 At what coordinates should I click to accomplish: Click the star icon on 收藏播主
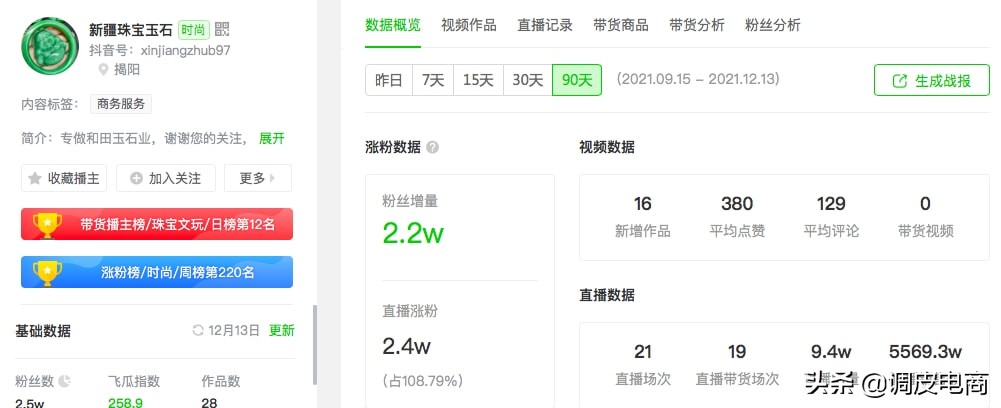click(x=36, y=178)
